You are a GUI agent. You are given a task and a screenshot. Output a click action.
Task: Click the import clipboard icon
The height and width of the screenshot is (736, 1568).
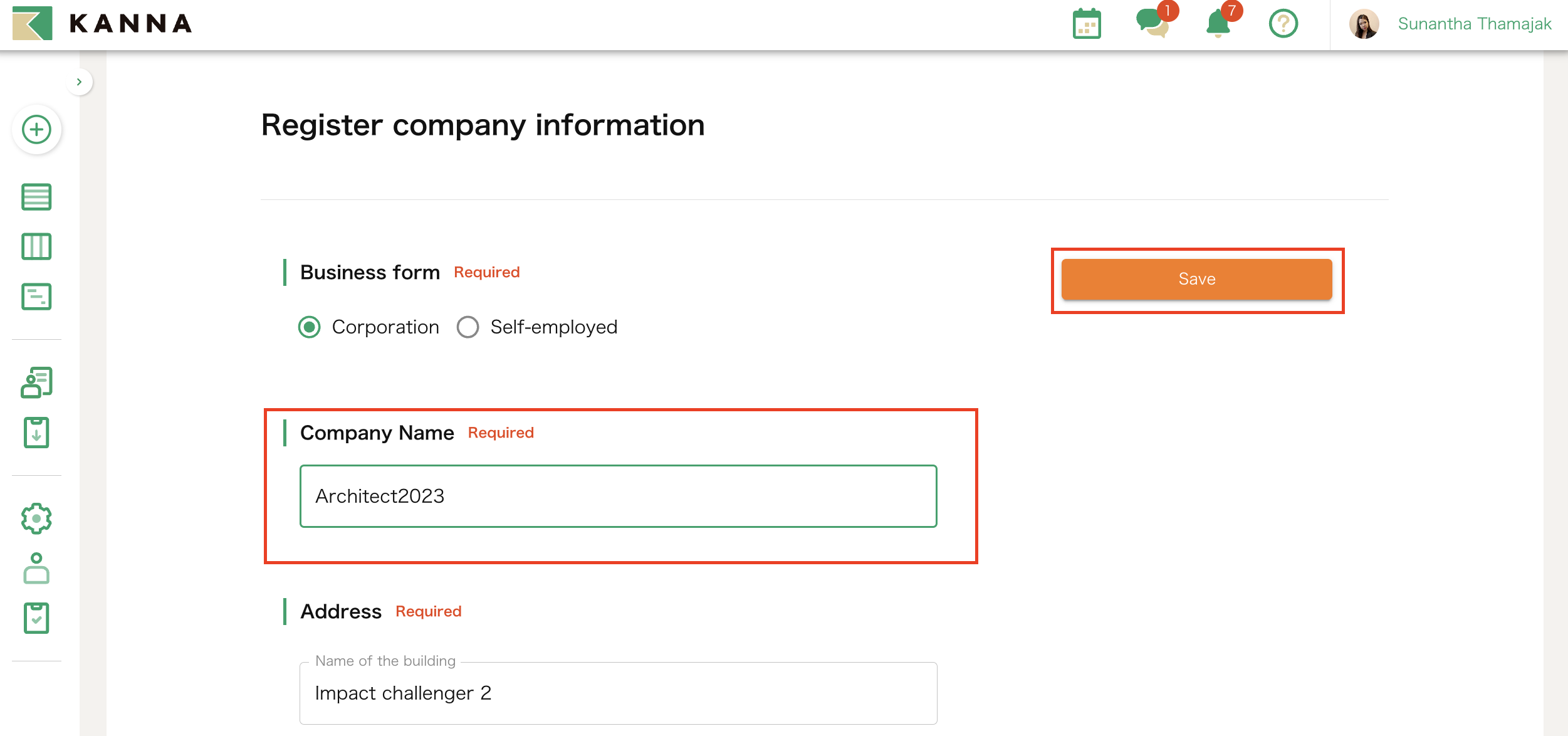pos(36,432)
